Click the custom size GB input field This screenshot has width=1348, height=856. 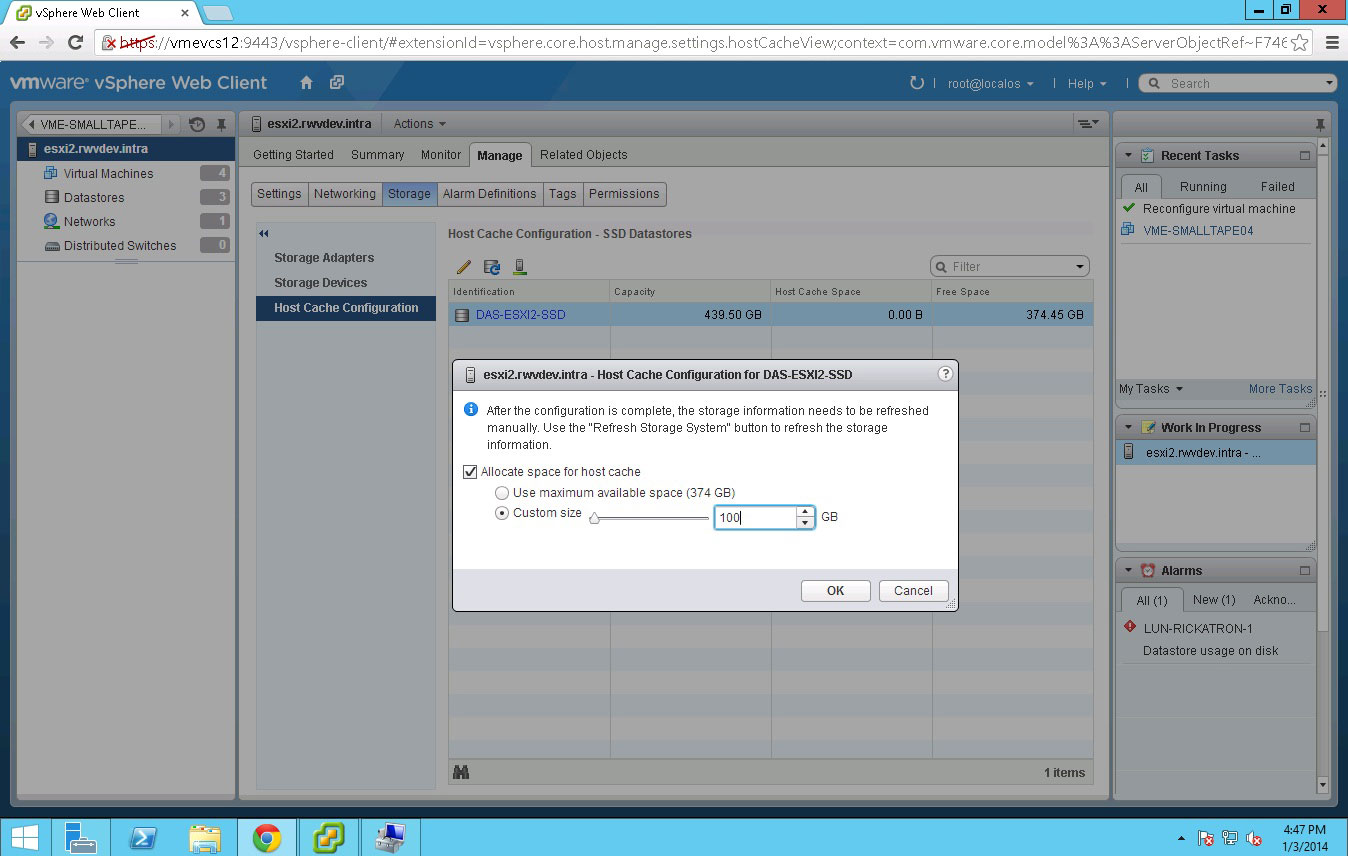[755, 518]
